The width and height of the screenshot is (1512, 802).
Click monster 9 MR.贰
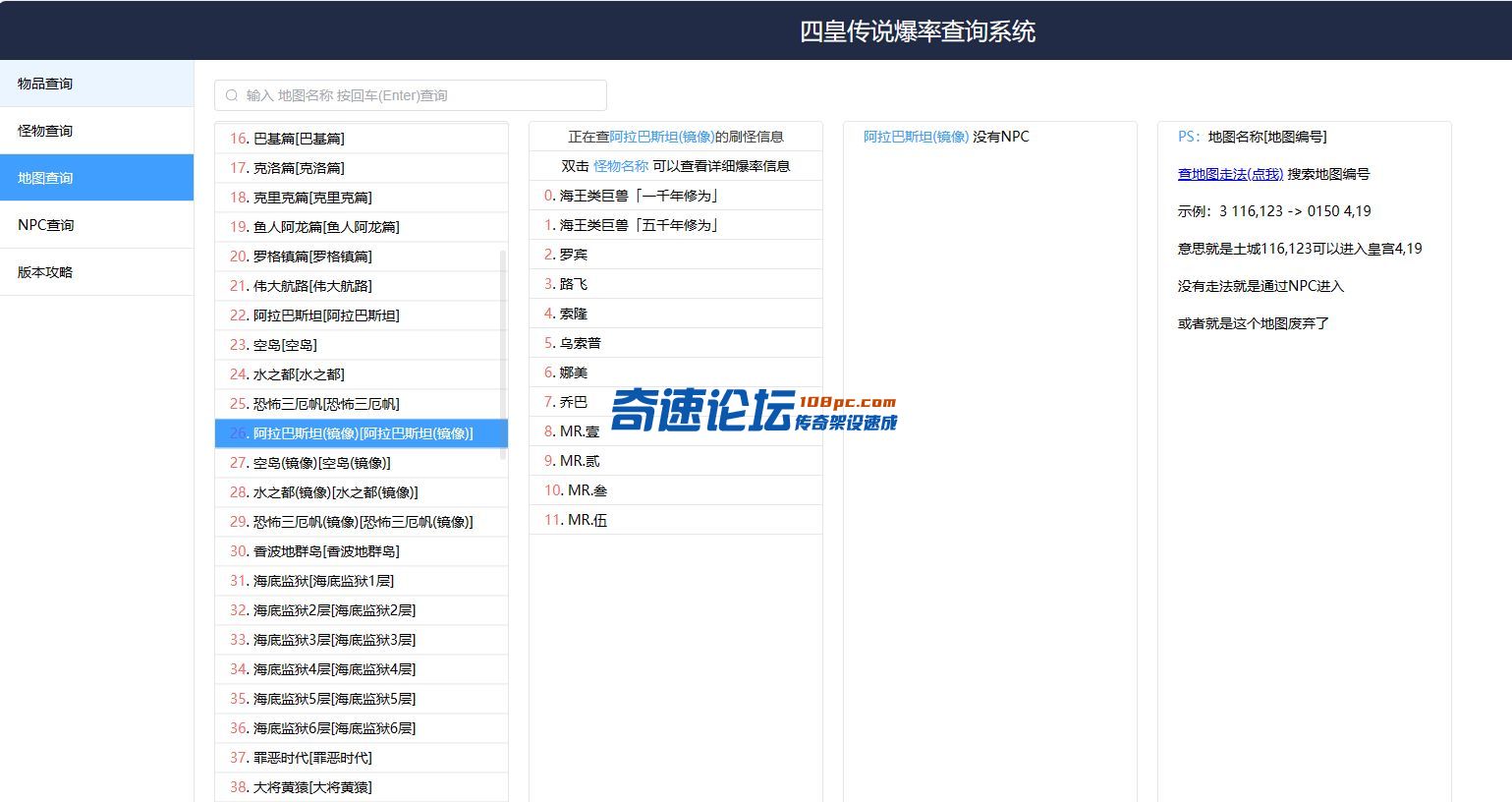(x=676, y=461)
